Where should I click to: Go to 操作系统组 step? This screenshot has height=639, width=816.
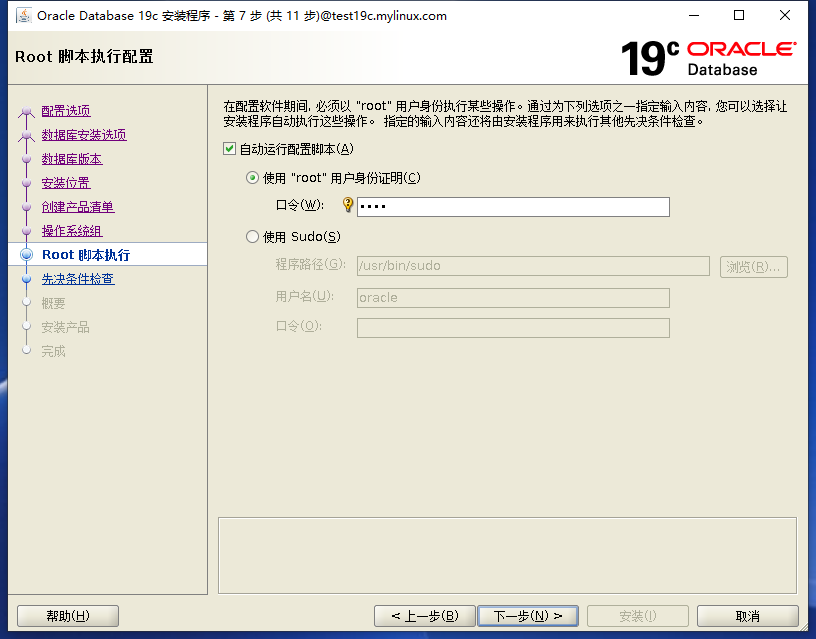[x=72, y=231]
